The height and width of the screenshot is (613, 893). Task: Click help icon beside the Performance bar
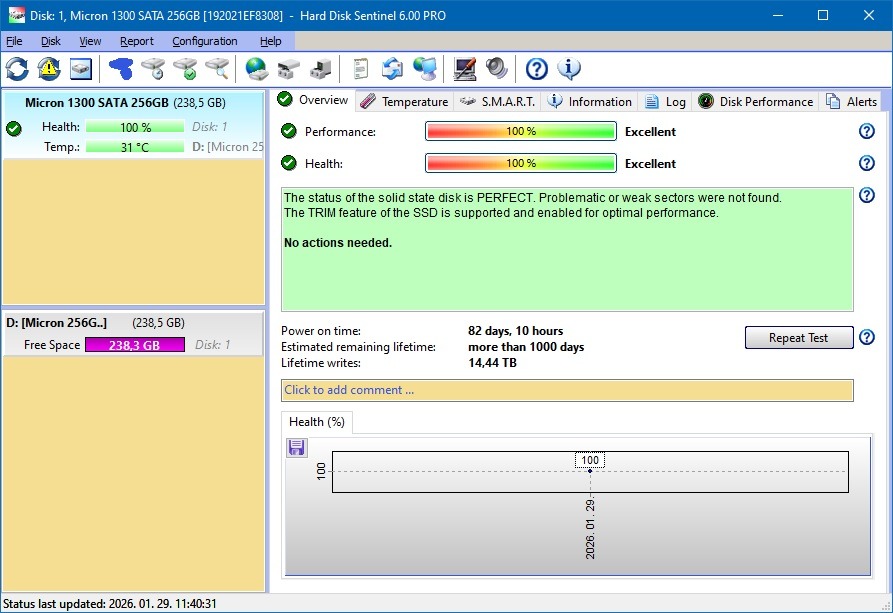(866, 132)
